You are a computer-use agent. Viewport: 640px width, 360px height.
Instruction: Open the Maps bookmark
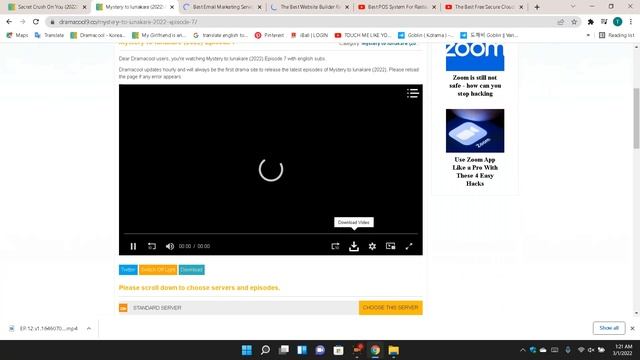(x=18, y=36)
